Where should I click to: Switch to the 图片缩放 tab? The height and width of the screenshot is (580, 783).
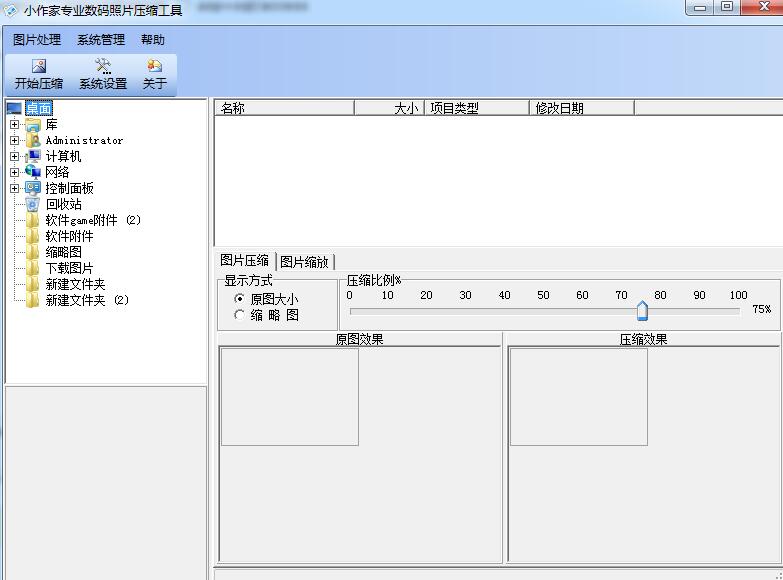304,262
